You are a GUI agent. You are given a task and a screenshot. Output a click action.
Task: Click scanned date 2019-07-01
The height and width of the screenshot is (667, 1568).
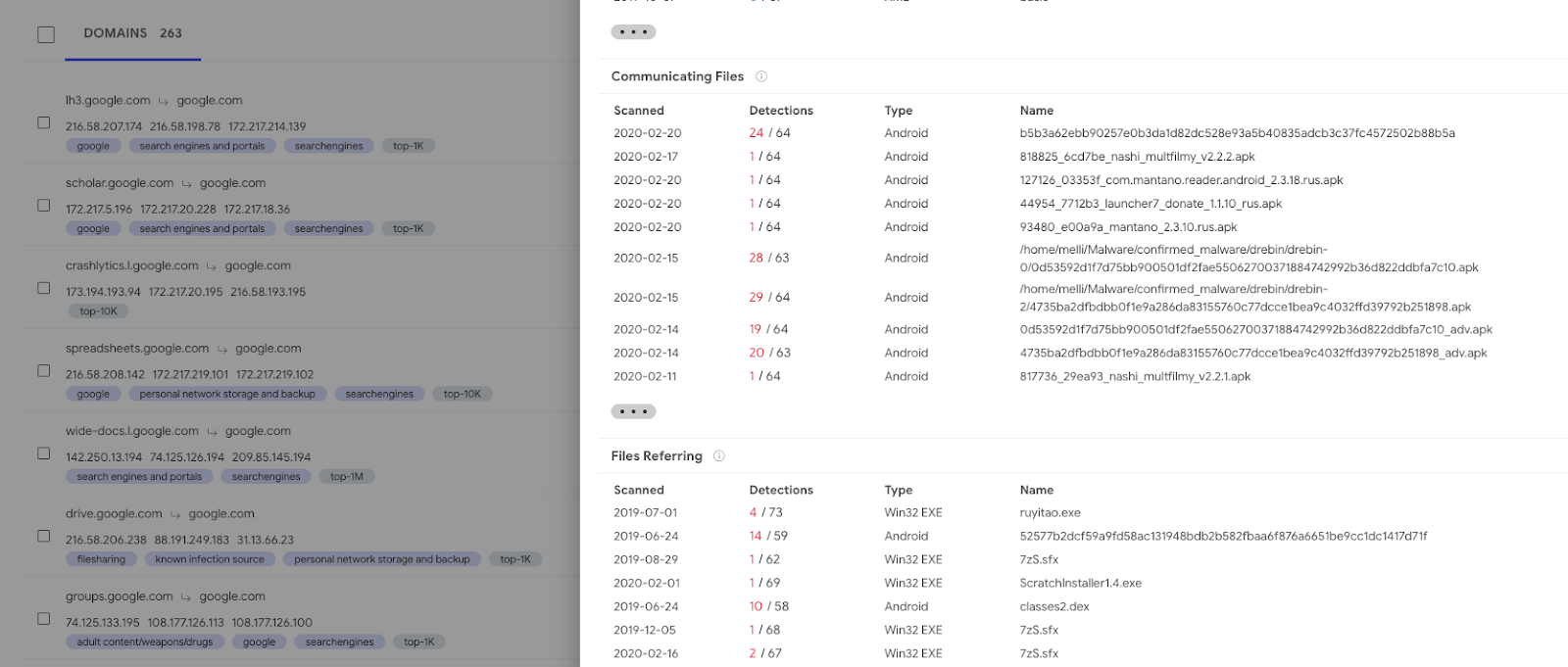coord(645,513)
